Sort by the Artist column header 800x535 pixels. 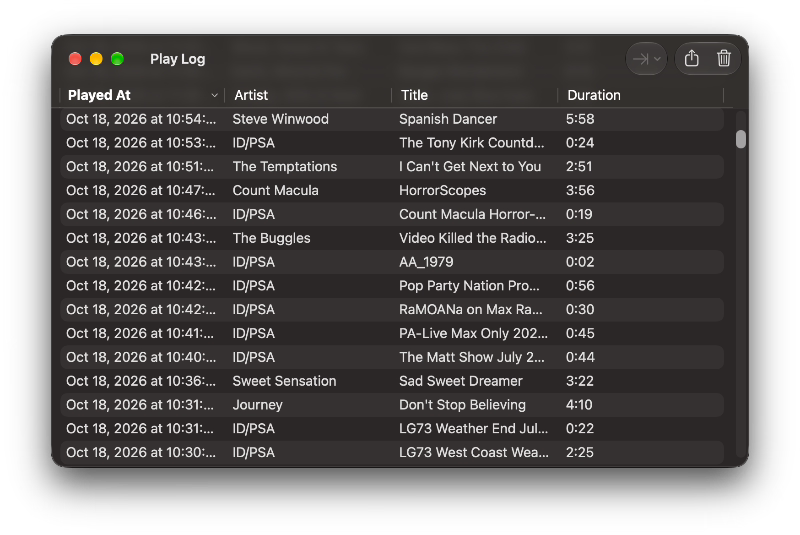pos(251,95)
